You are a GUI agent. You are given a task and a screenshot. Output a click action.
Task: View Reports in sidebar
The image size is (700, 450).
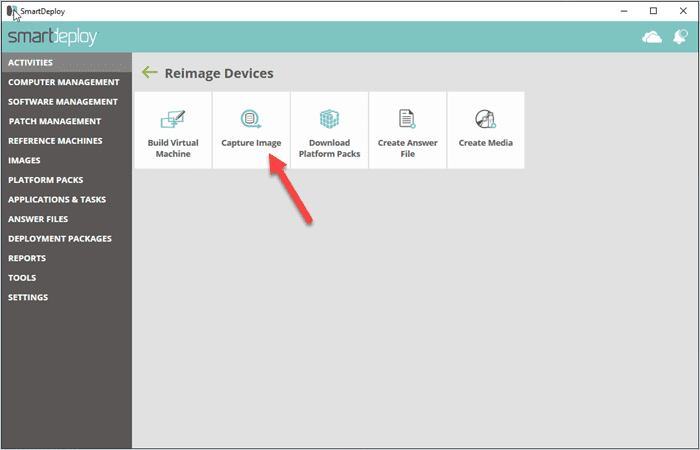click(x=66, y=258)
